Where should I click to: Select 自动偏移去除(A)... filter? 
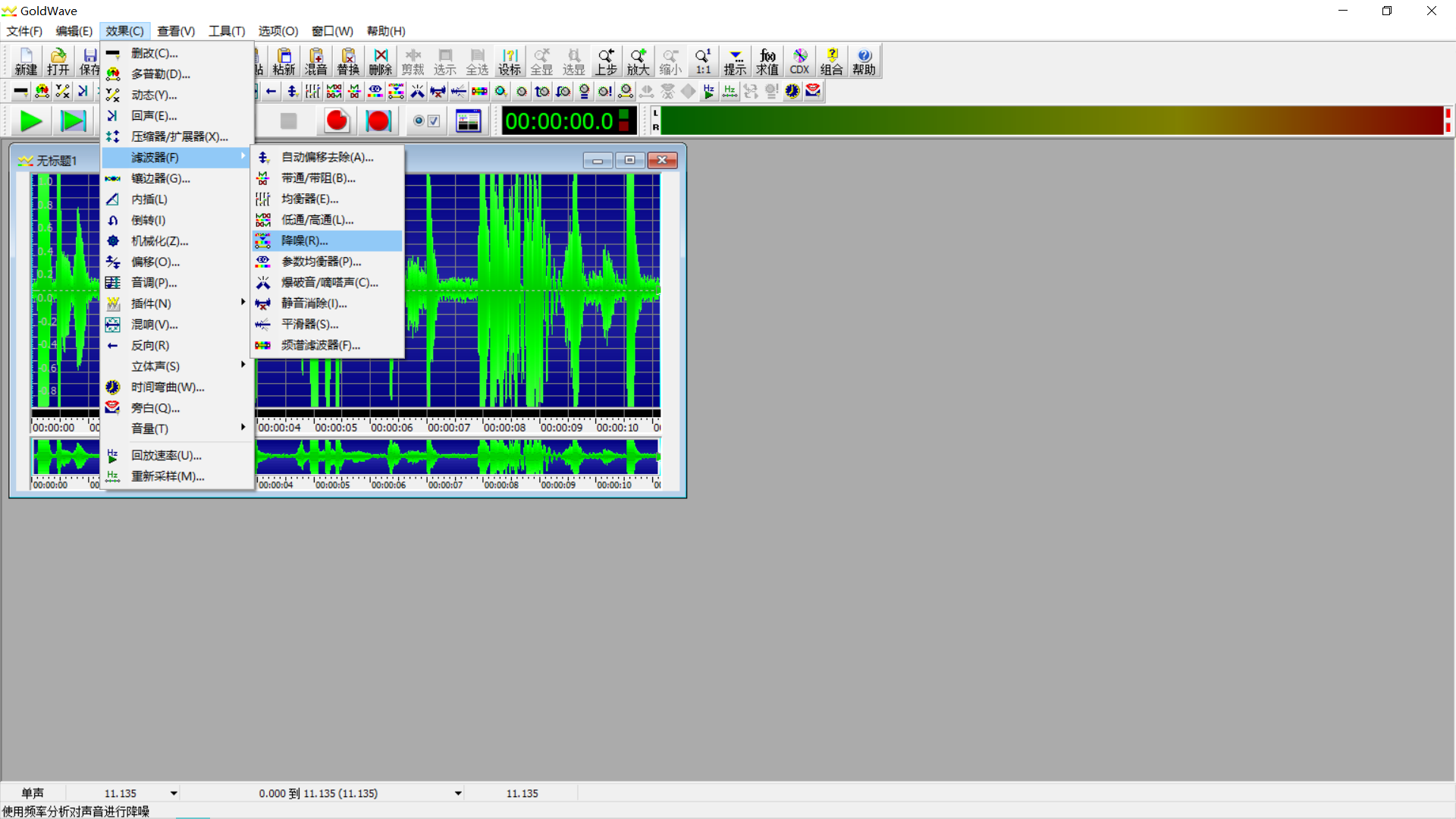click(x=327, y=157)
